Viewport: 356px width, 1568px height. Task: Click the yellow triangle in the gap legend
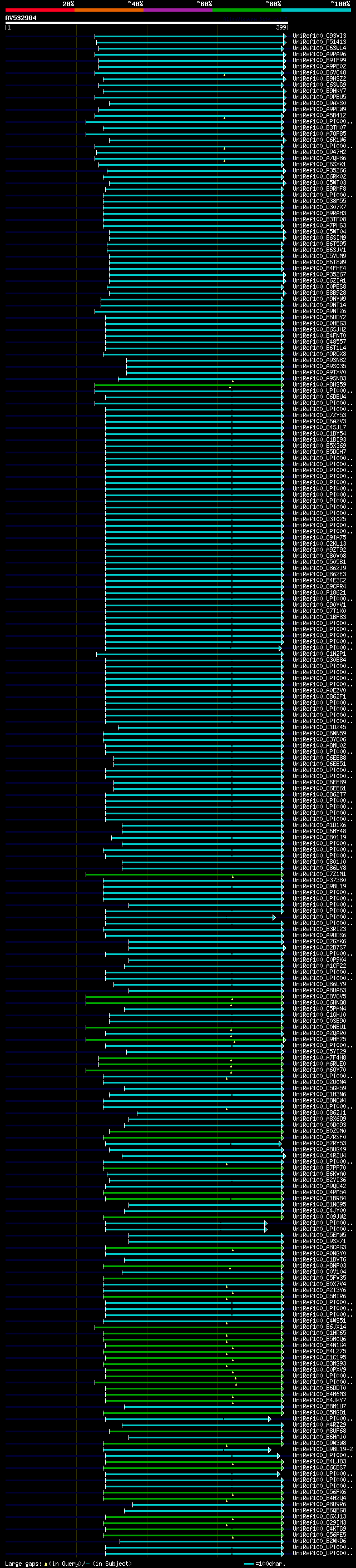46,1564
